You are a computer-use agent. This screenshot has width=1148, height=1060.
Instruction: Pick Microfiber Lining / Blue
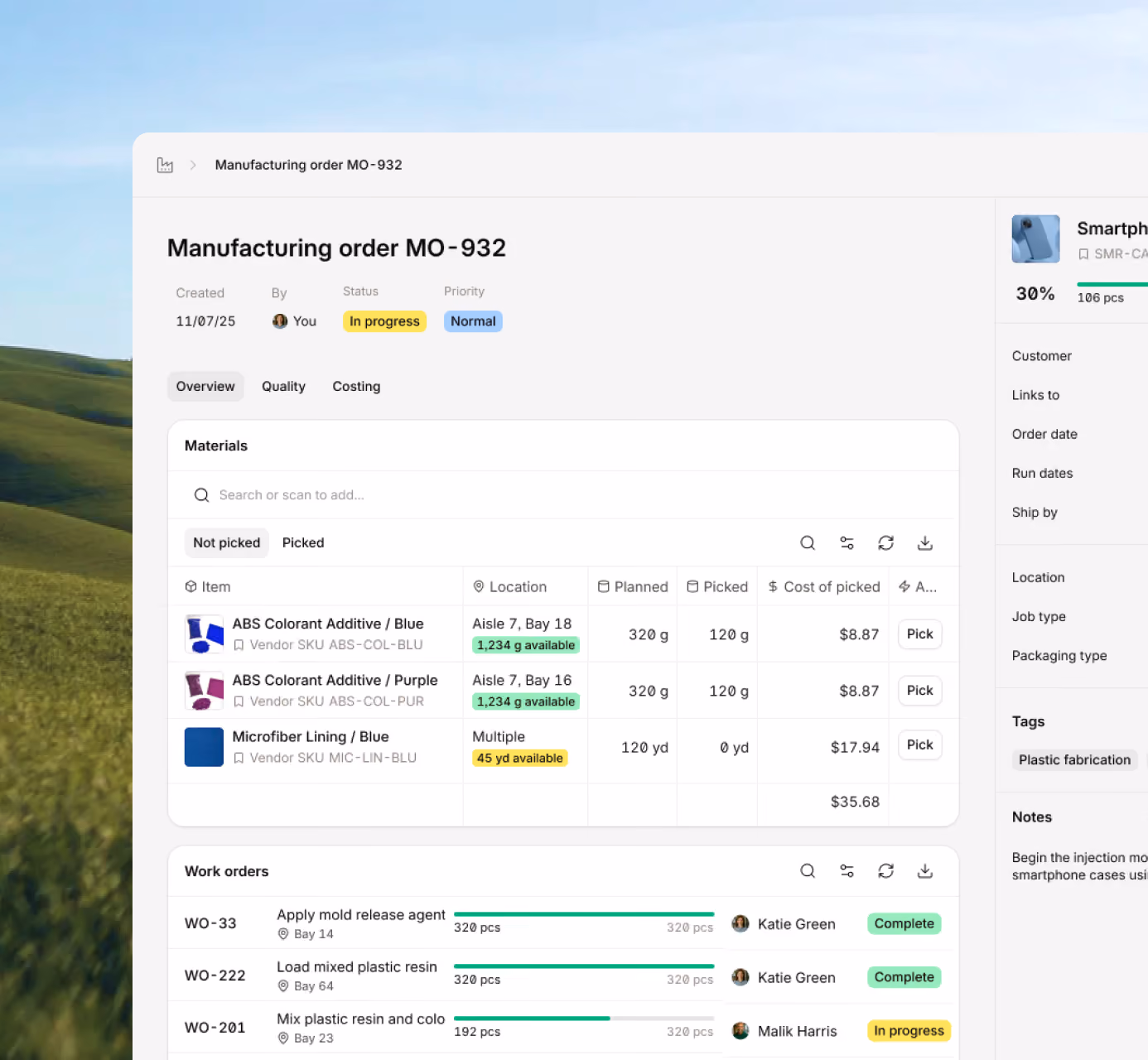(919, 745)
